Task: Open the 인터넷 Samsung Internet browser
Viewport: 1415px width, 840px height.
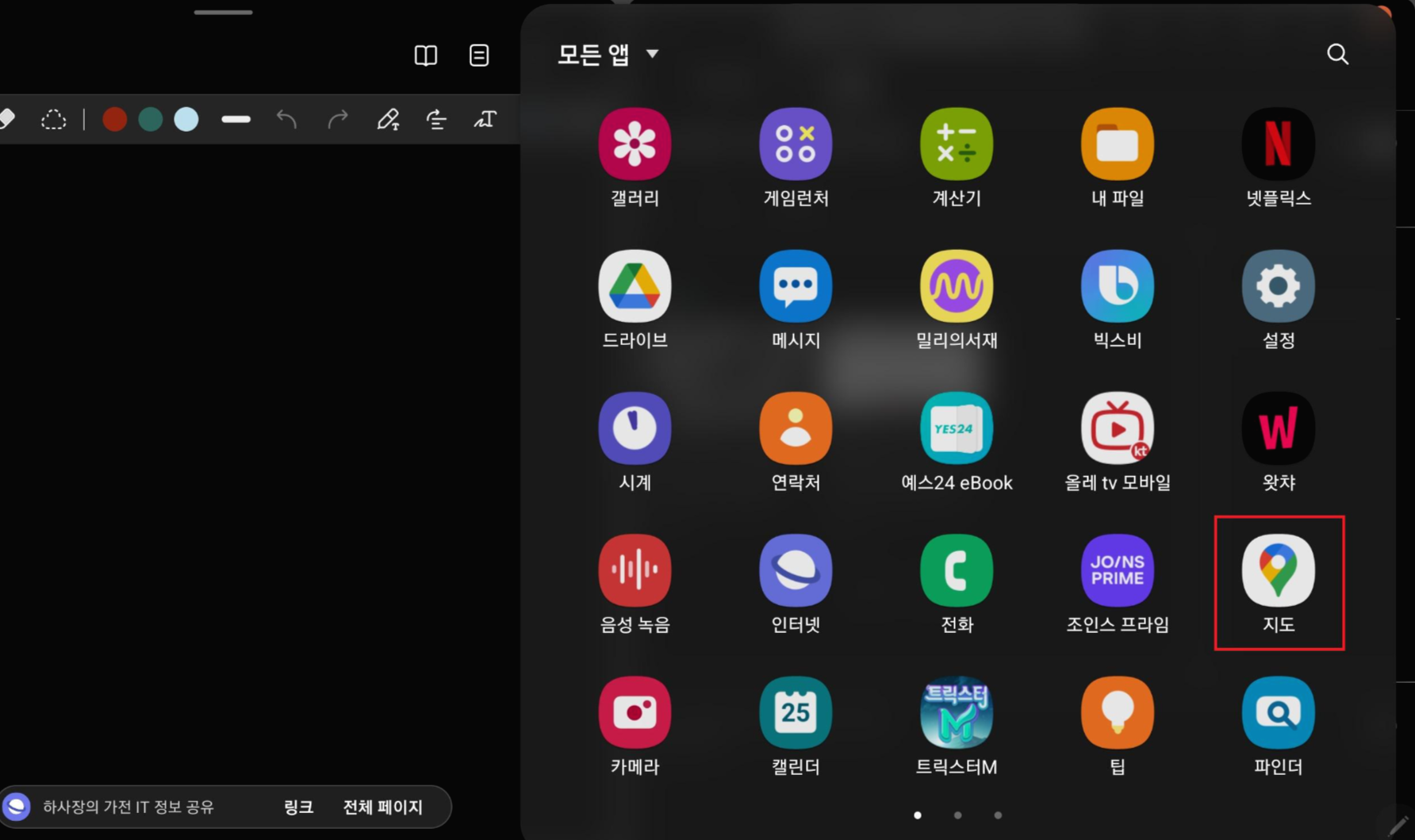Action: click(x=796, y=570)
